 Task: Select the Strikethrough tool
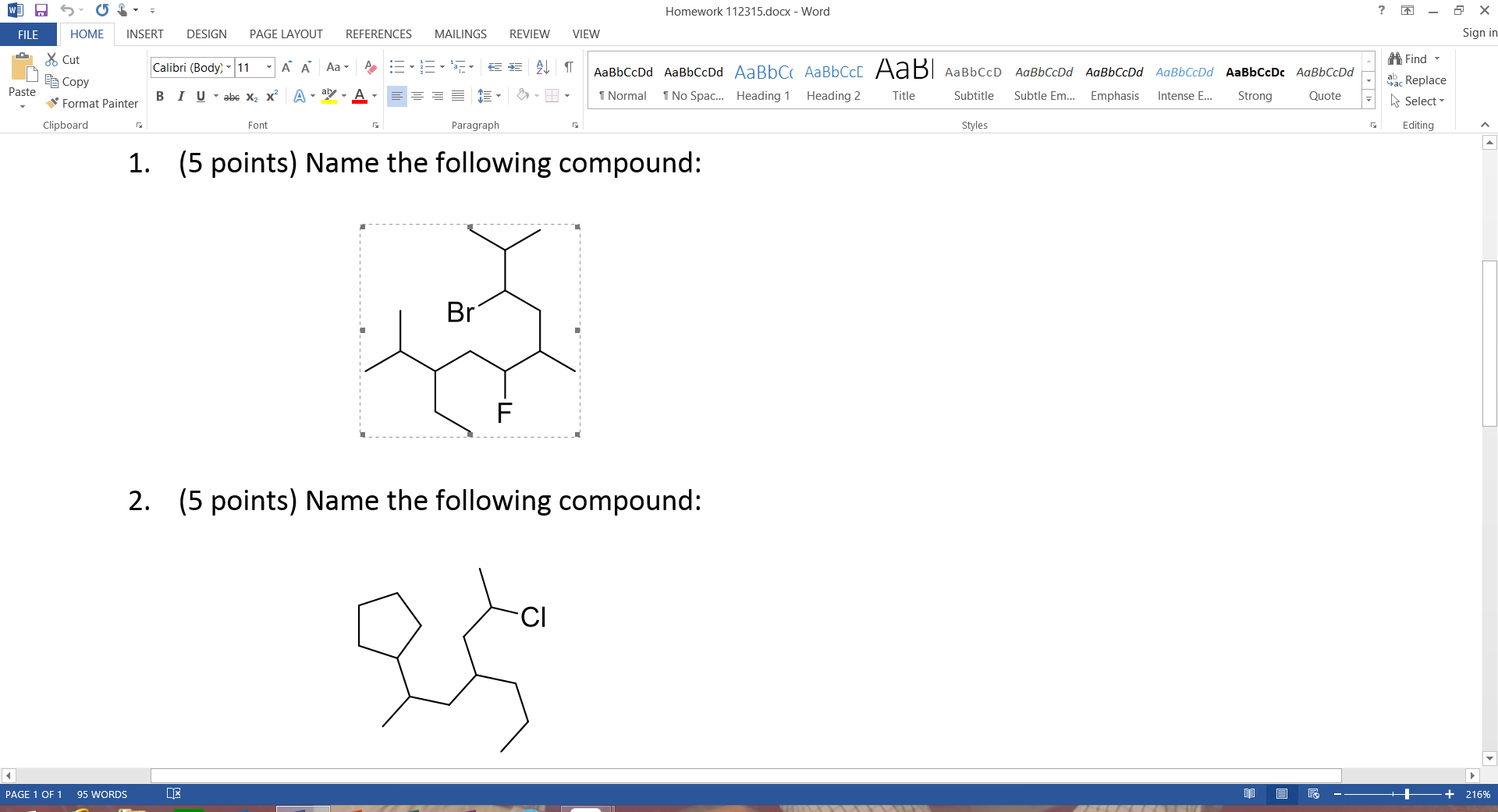231,97
